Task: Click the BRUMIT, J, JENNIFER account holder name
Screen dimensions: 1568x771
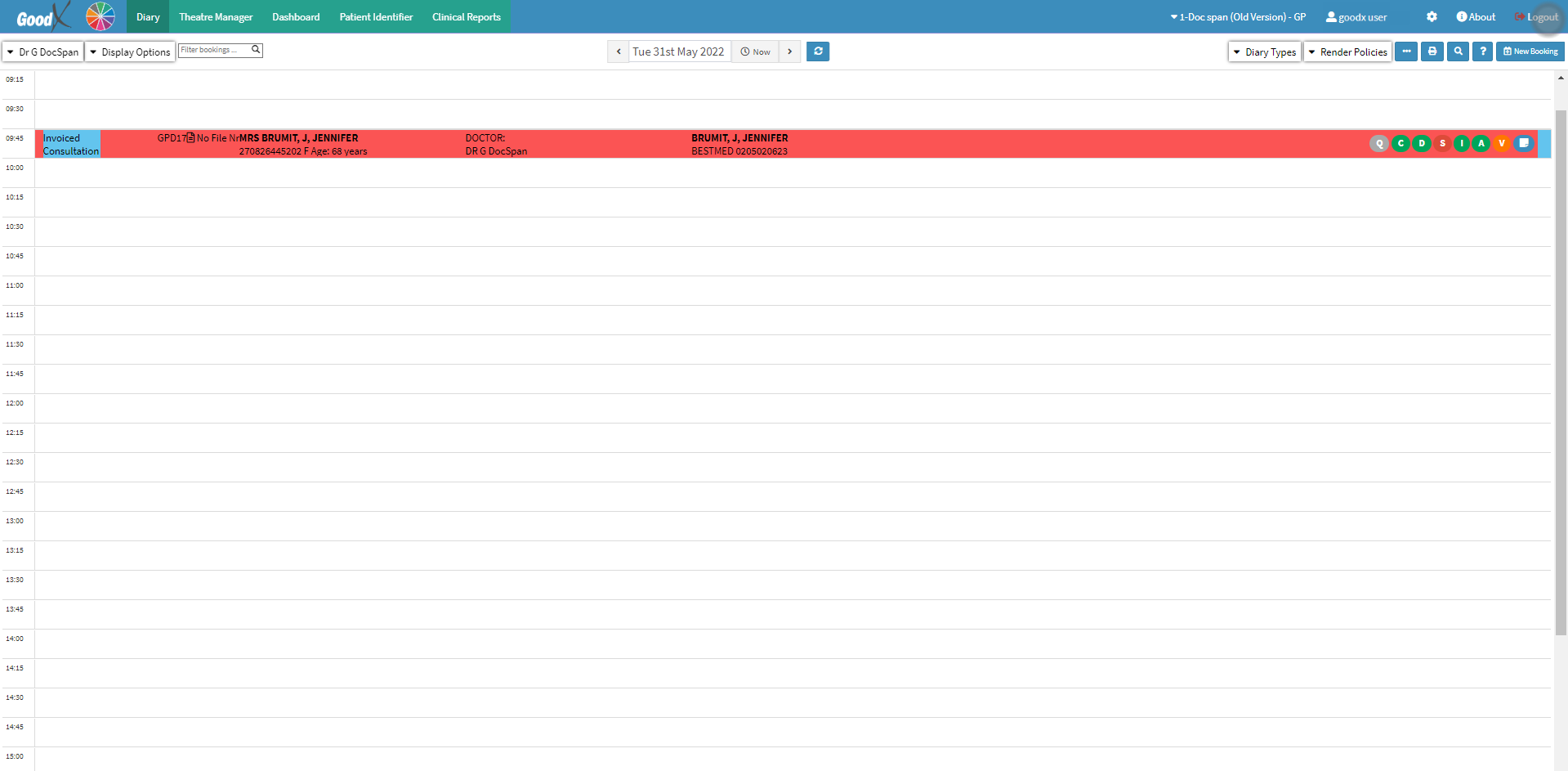Action: pos(739,138)
